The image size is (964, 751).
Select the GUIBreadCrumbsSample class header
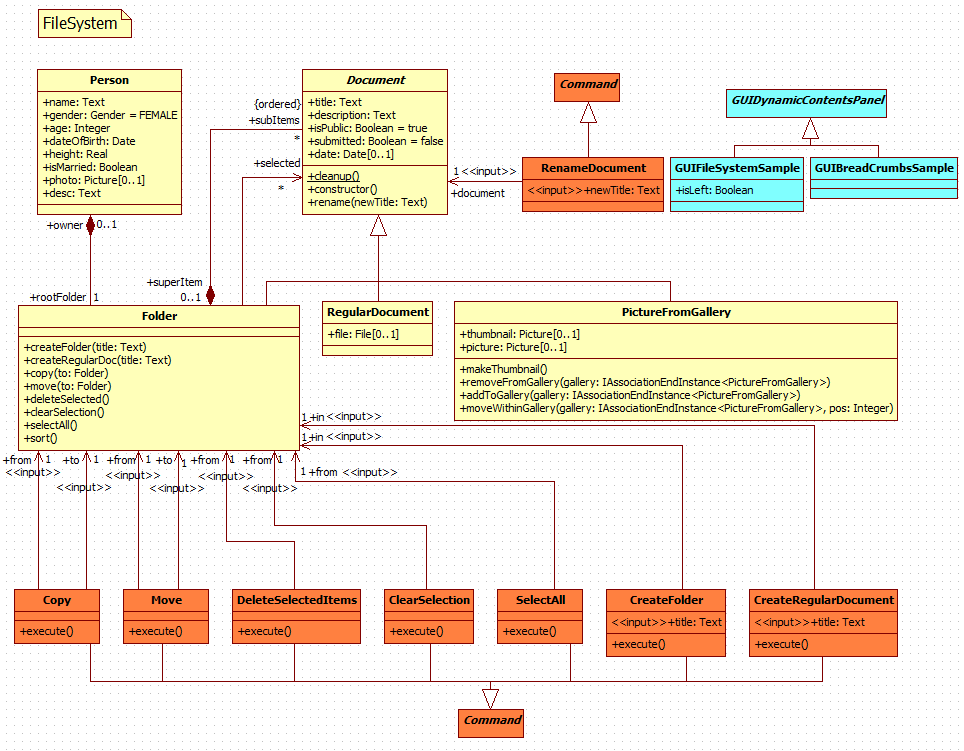tap(883, 168)
